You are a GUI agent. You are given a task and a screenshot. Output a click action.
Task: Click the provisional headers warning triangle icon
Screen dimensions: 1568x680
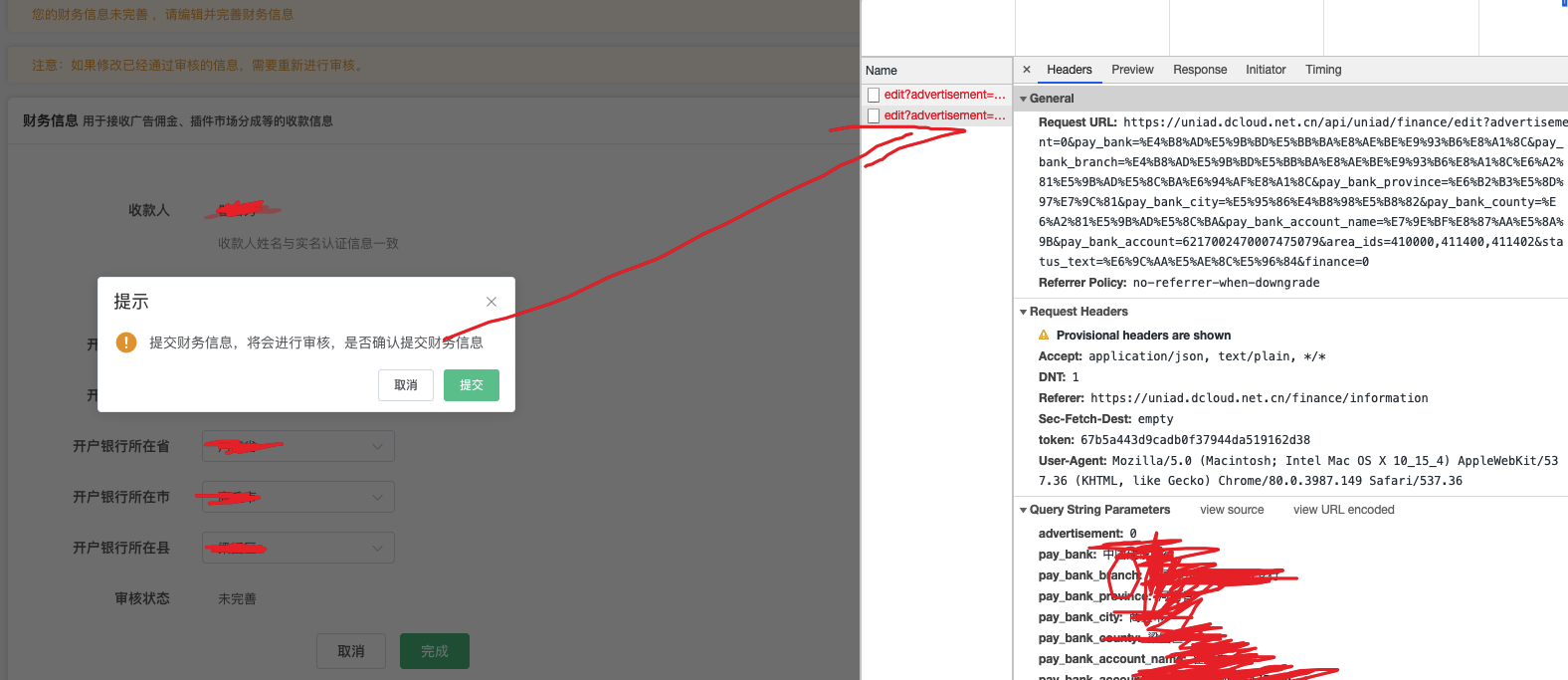[x=1044, y=336]
